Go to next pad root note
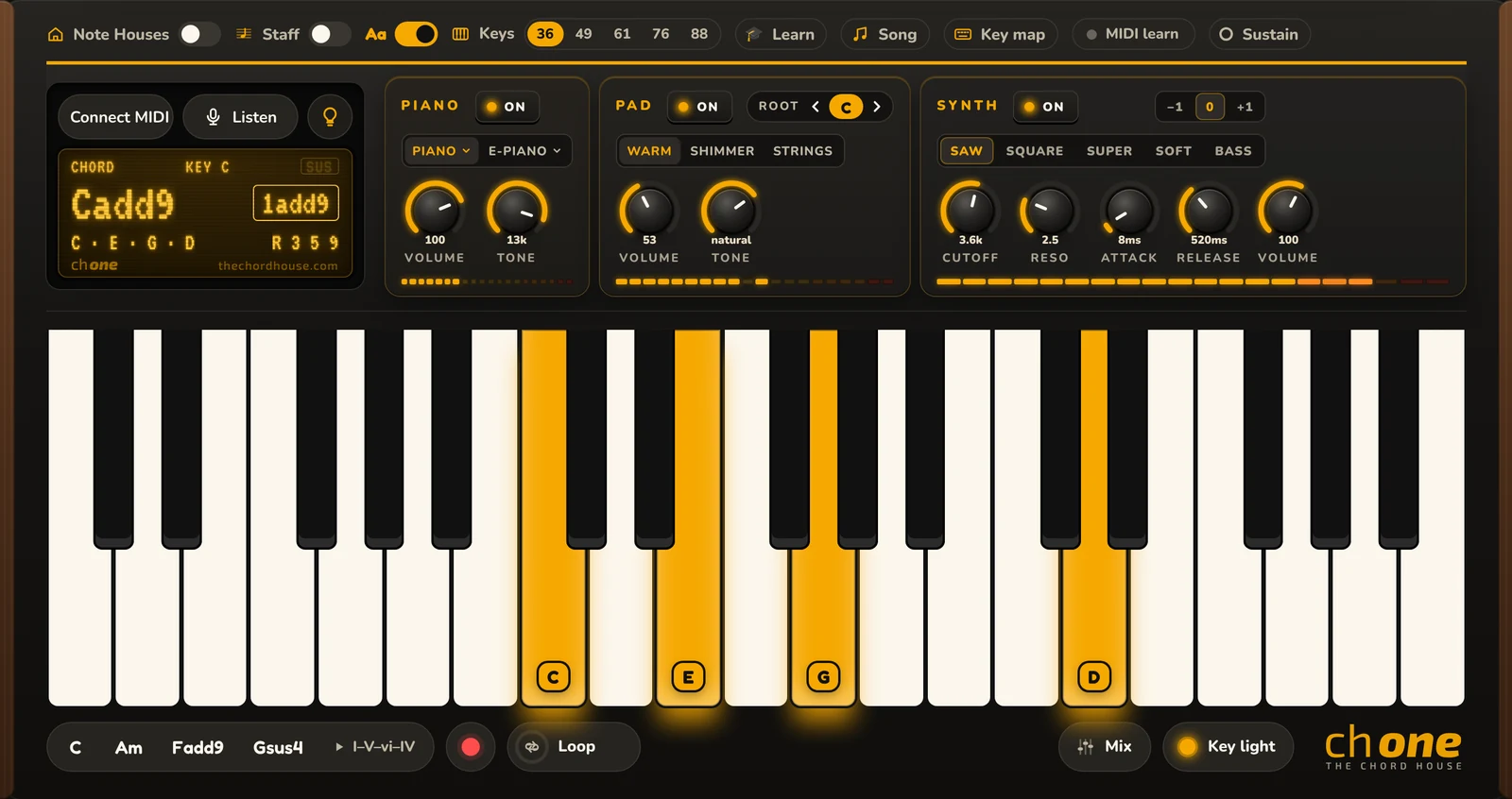1512x799 pixels. point(877,107)
